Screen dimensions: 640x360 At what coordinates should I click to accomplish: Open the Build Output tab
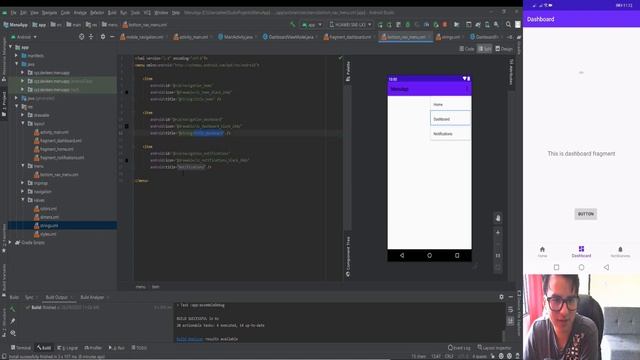tap(57, 297)
